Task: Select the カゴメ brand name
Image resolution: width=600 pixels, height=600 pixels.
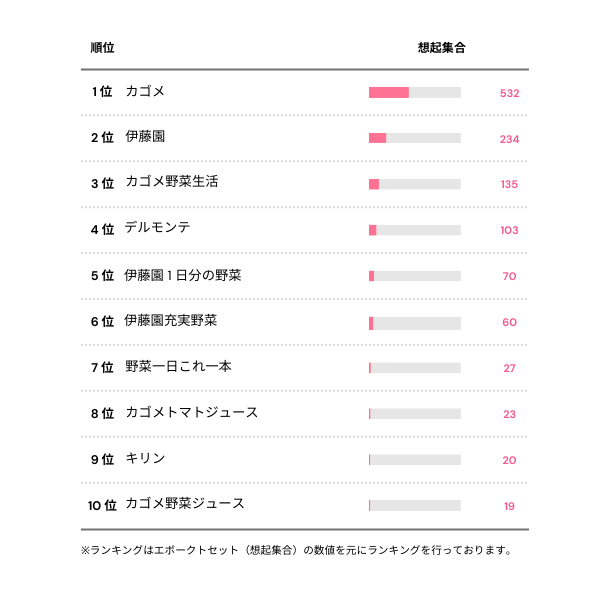Action: click(x=145, y=92)
